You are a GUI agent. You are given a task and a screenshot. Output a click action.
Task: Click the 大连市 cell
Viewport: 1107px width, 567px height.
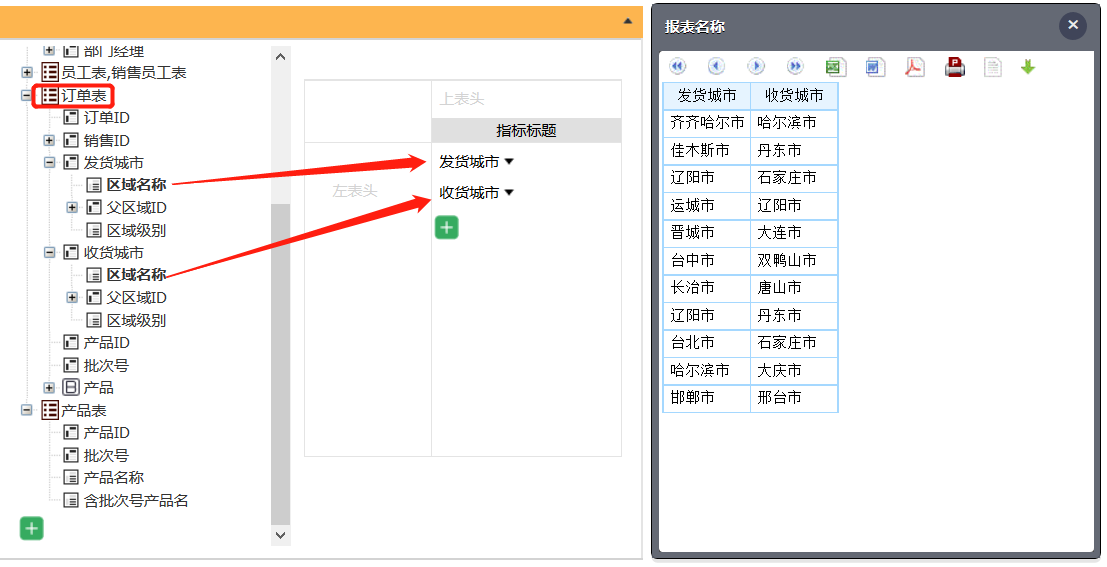(794, 233)
